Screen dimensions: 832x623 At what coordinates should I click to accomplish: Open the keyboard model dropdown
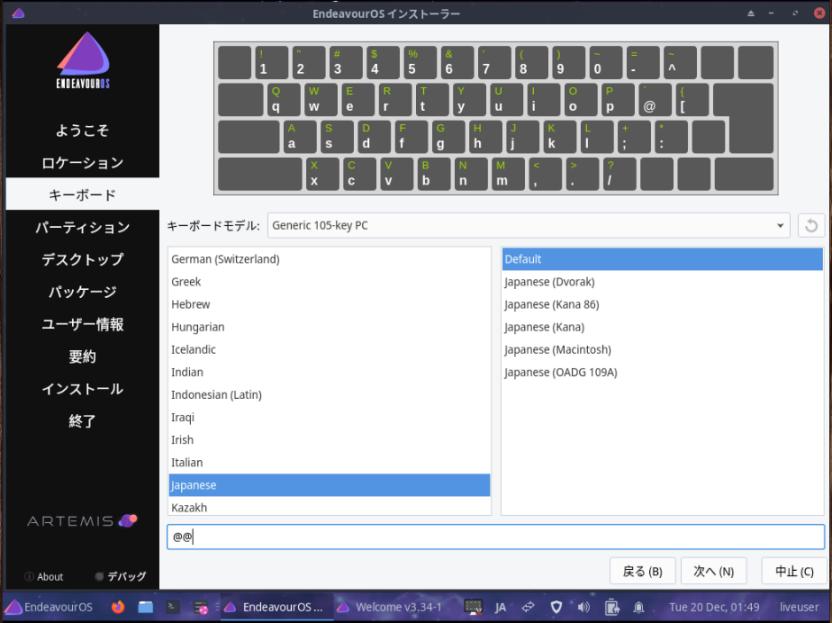[528, 226]
